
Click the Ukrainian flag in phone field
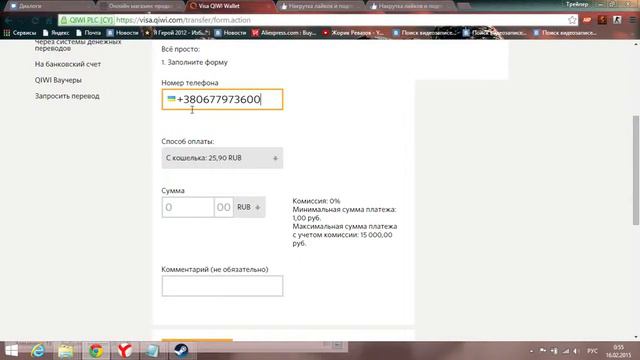(x=171, y=99)
